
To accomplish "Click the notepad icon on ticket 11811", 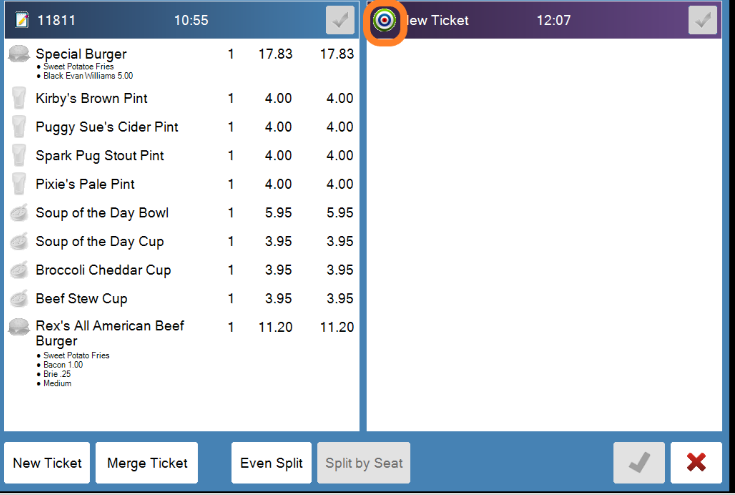I will pos(22,20).
